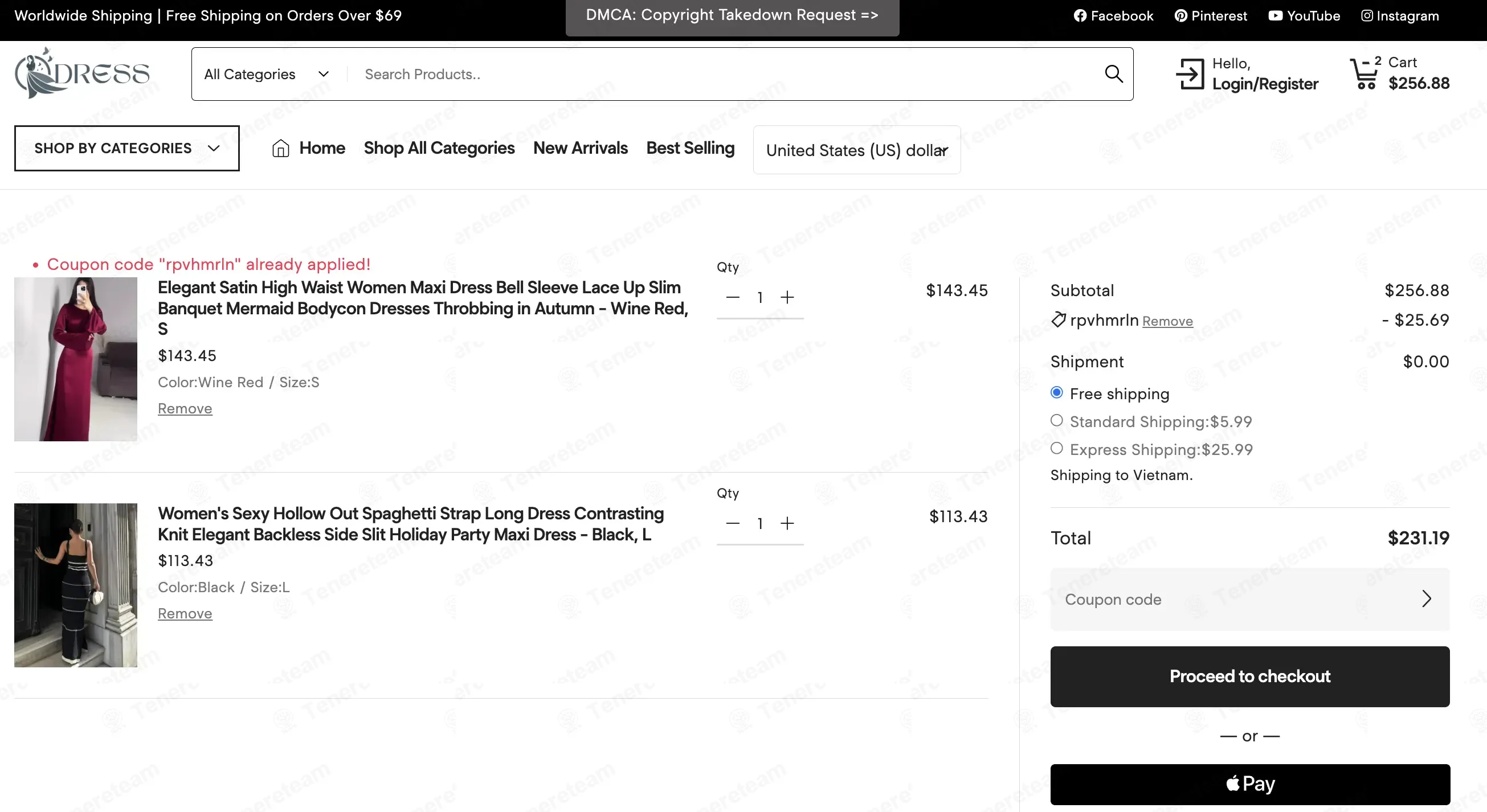
Task: Click the Worldwide Shipping banner text
Action: point(208,15)
